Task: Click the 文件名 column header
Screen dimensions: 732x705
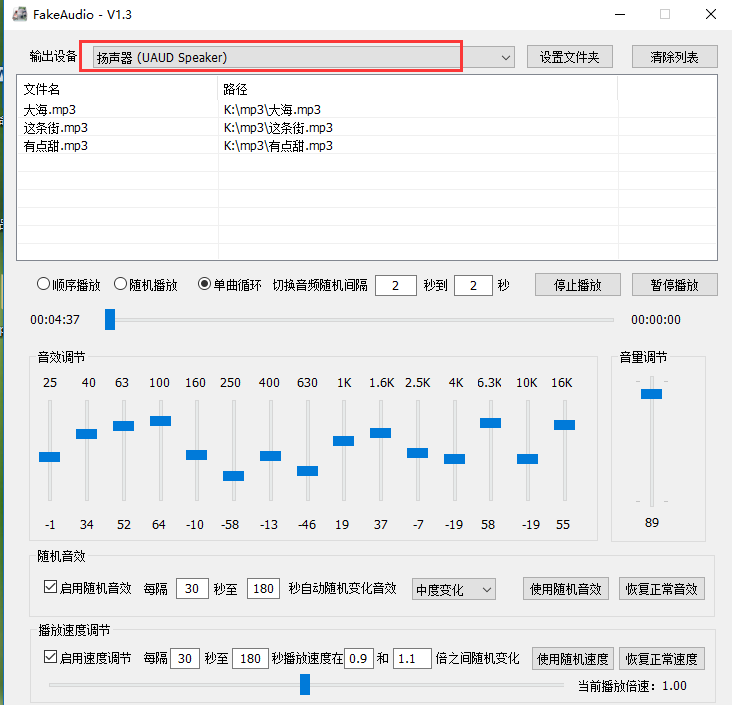Action: click(118, 89)
